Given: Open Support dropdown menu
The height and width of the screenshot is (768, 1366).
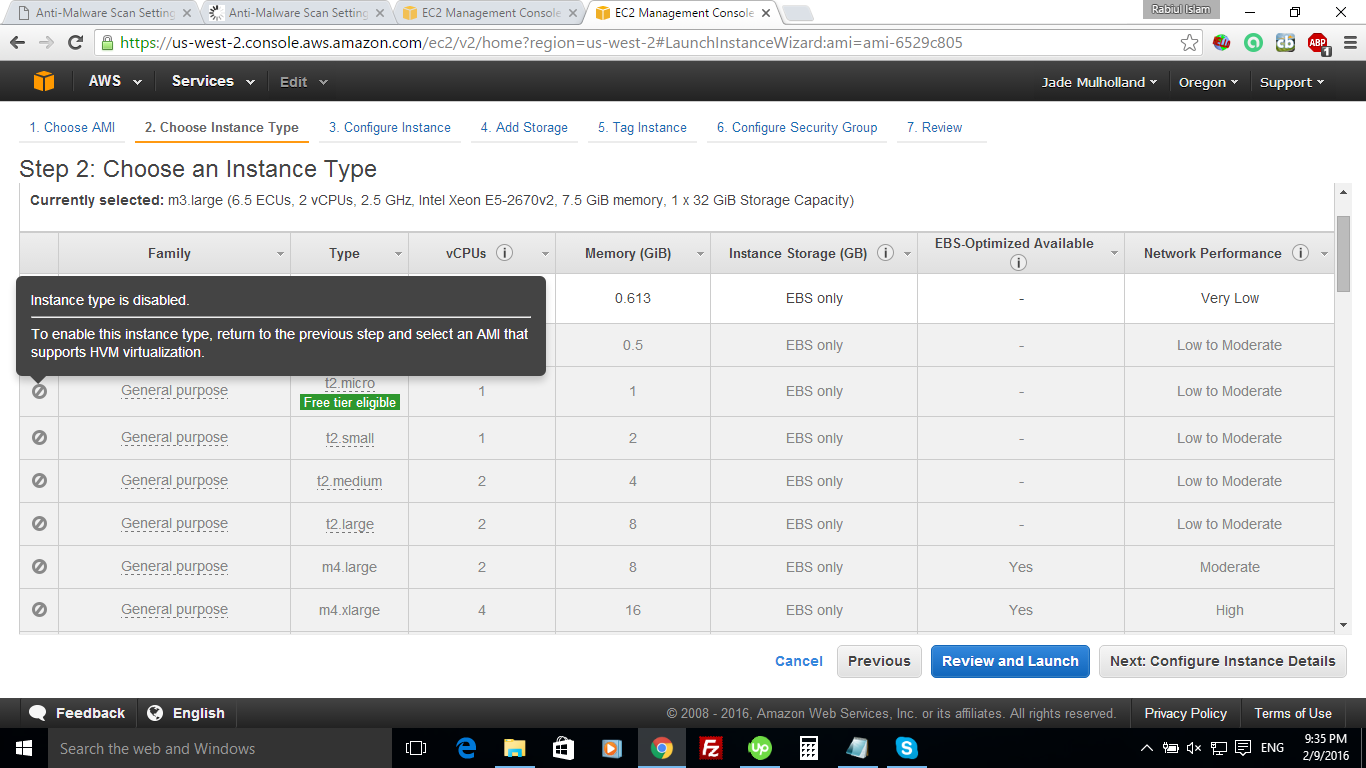Looking at the screenshot, I should [x=1292, y=82].
